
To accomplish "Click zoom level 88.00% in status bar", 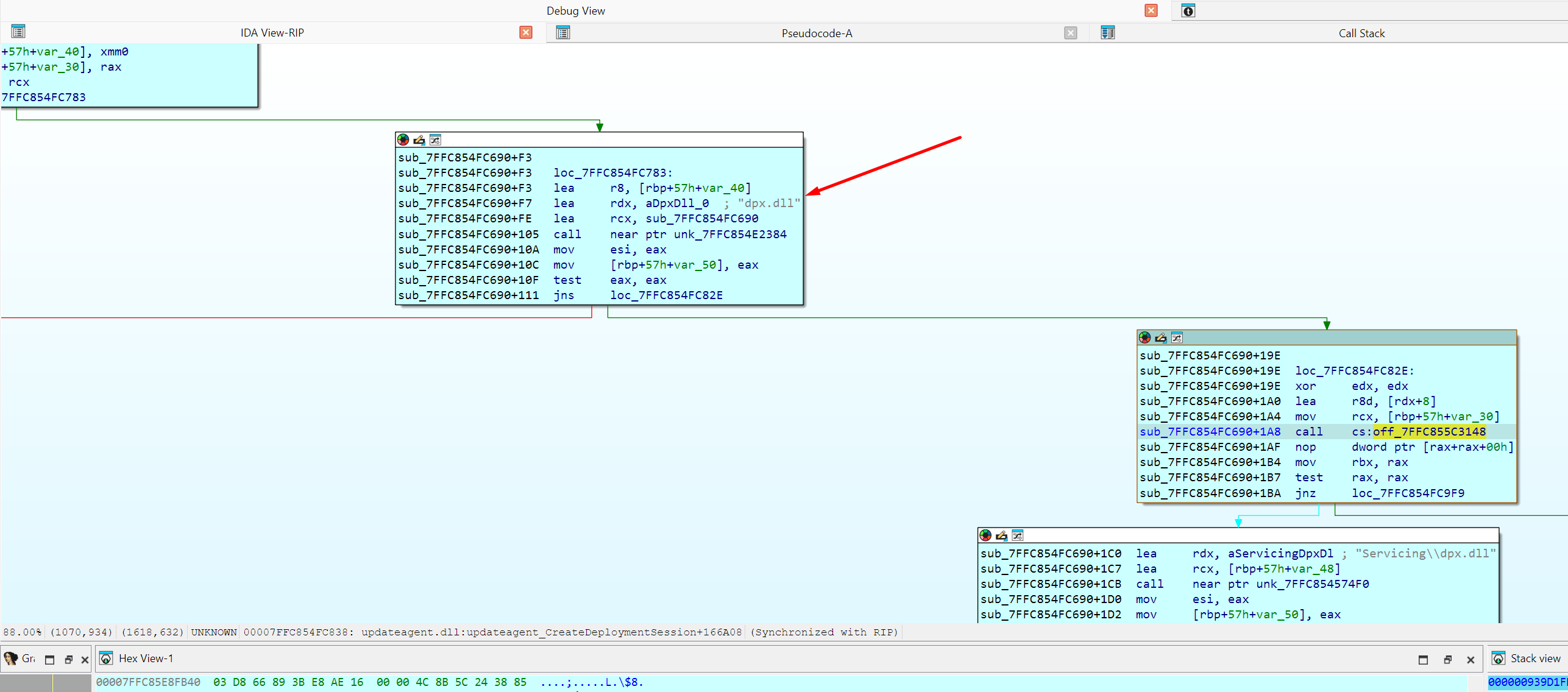I will [x=22, y=632].
